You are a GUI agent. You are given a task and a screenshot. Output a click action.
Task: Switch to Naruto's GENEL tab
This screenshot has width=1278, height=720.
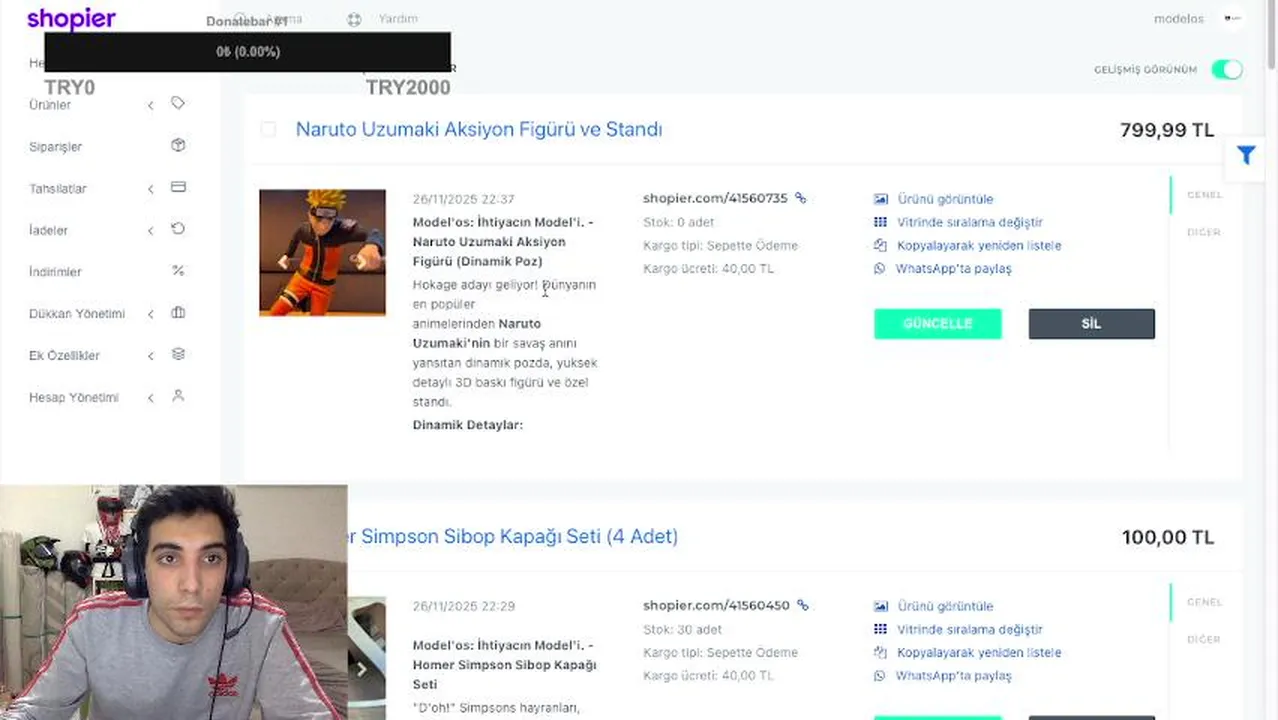tap(1204, 195)
